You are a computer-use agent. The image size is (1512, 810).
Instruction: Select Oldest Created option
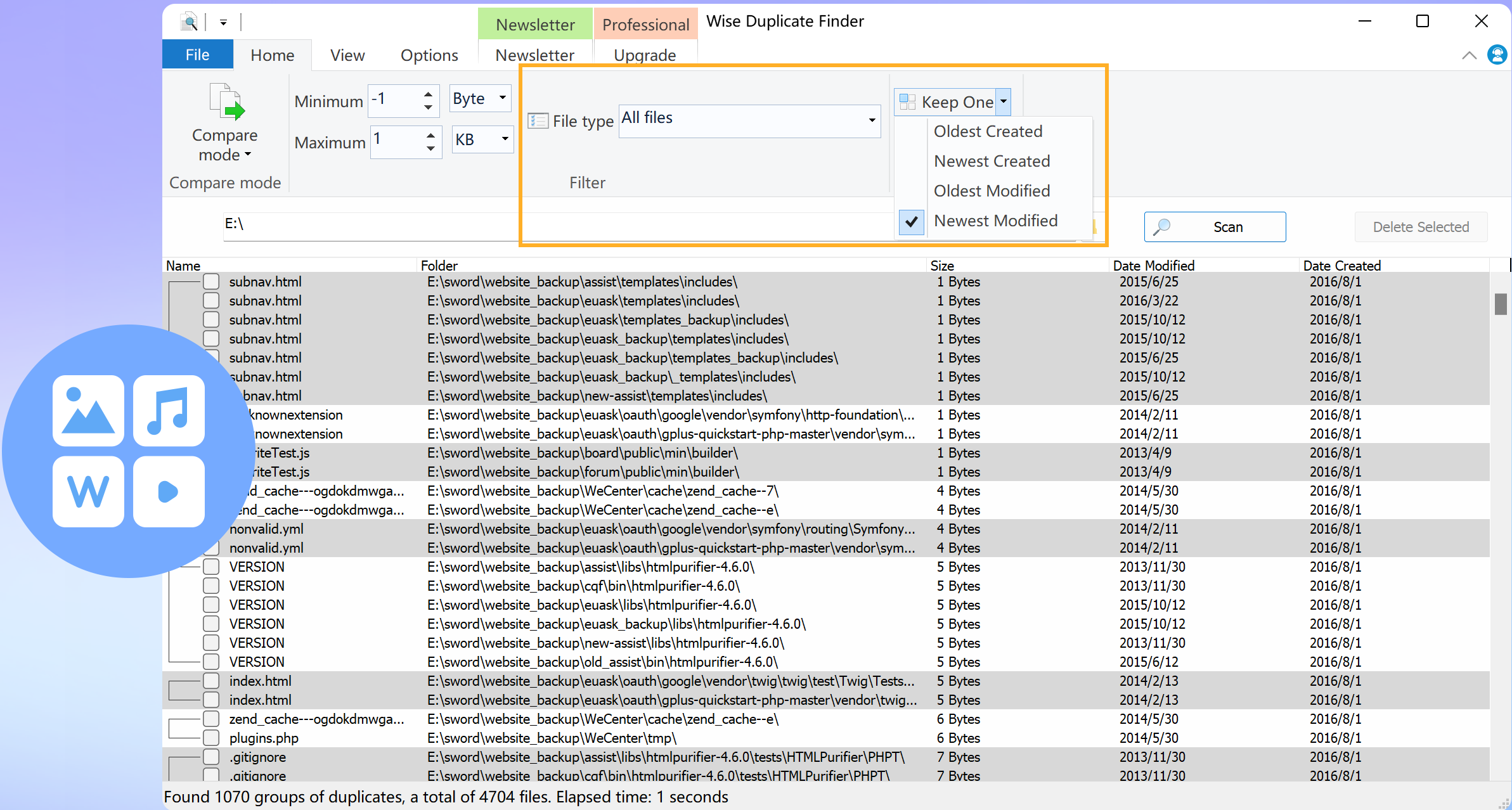[x=988, y=131]
